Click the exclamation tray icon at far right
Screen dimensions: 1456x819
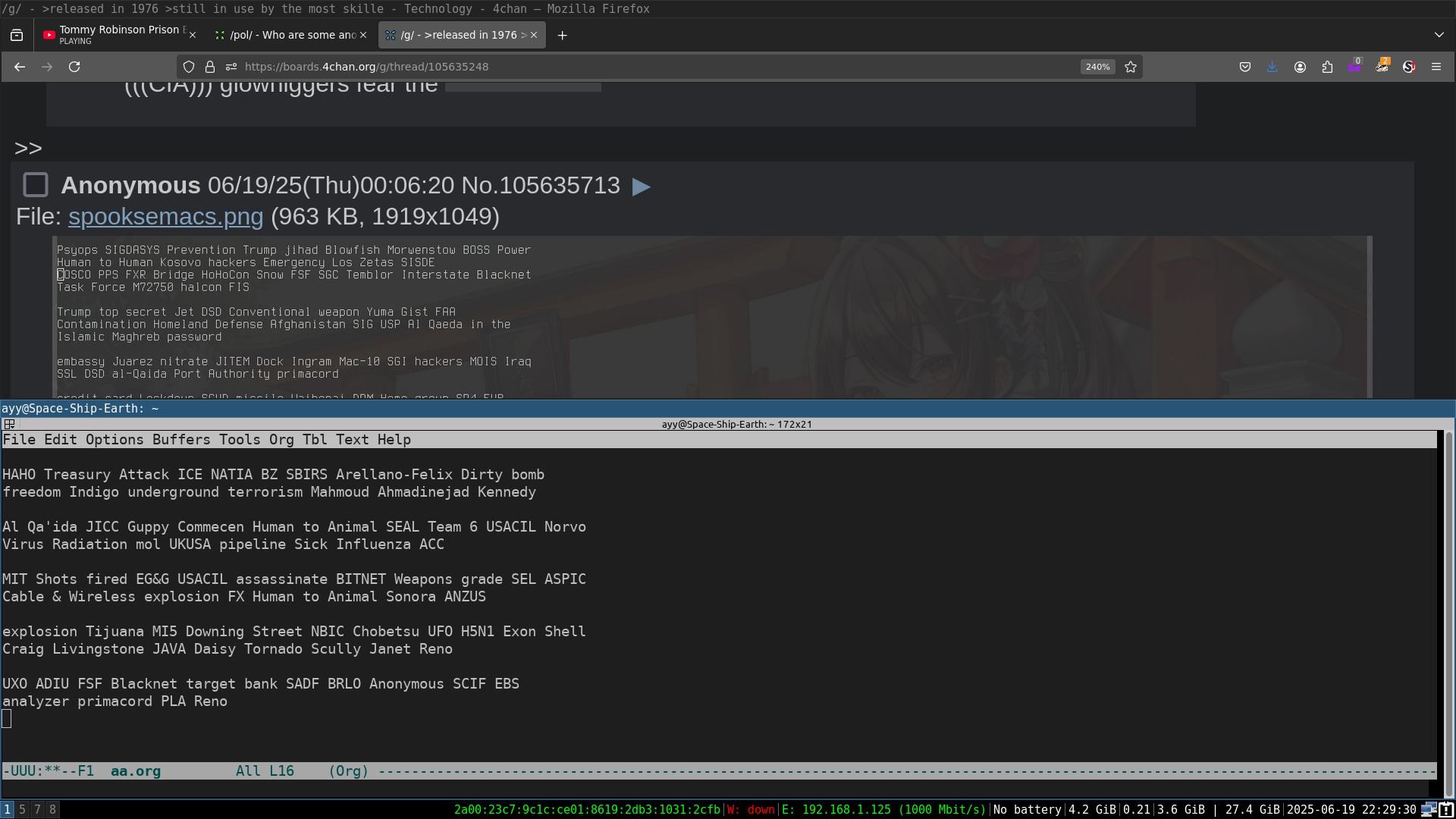pyautogui.click(x=1446, y=809)
